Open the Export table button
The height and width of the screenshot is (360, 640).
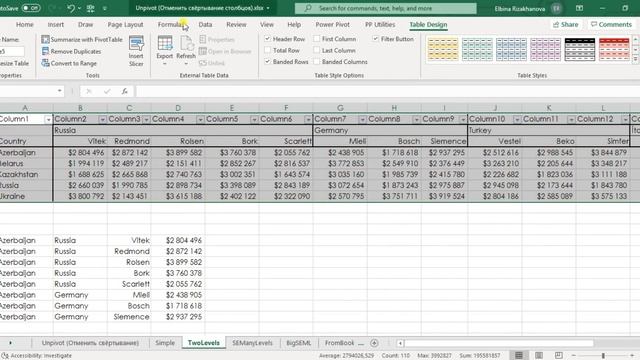pos(164,51)
